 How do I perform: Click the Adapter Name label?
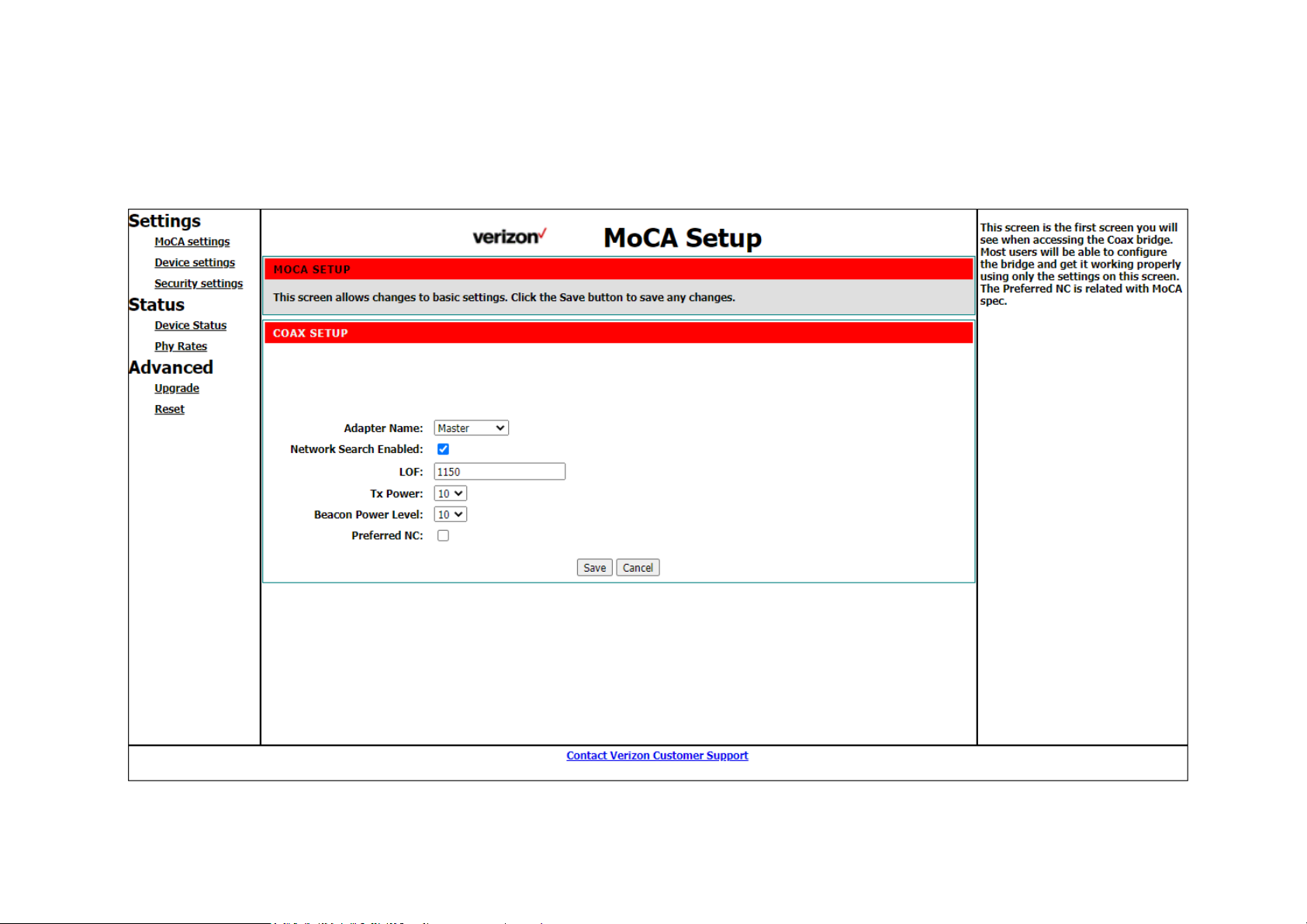pos(383,428)
